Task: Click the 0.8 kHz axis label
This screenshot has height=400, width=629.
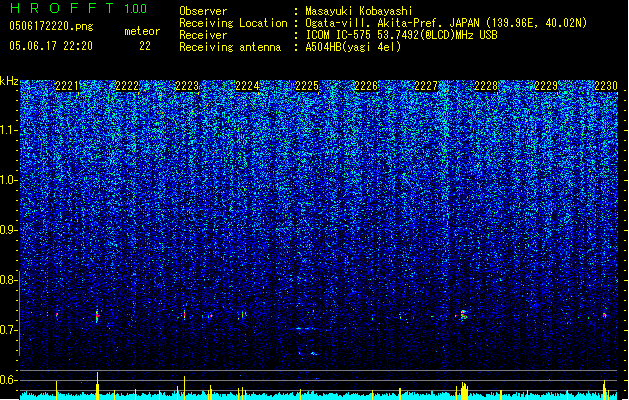Action: click(x=9, y=280)
